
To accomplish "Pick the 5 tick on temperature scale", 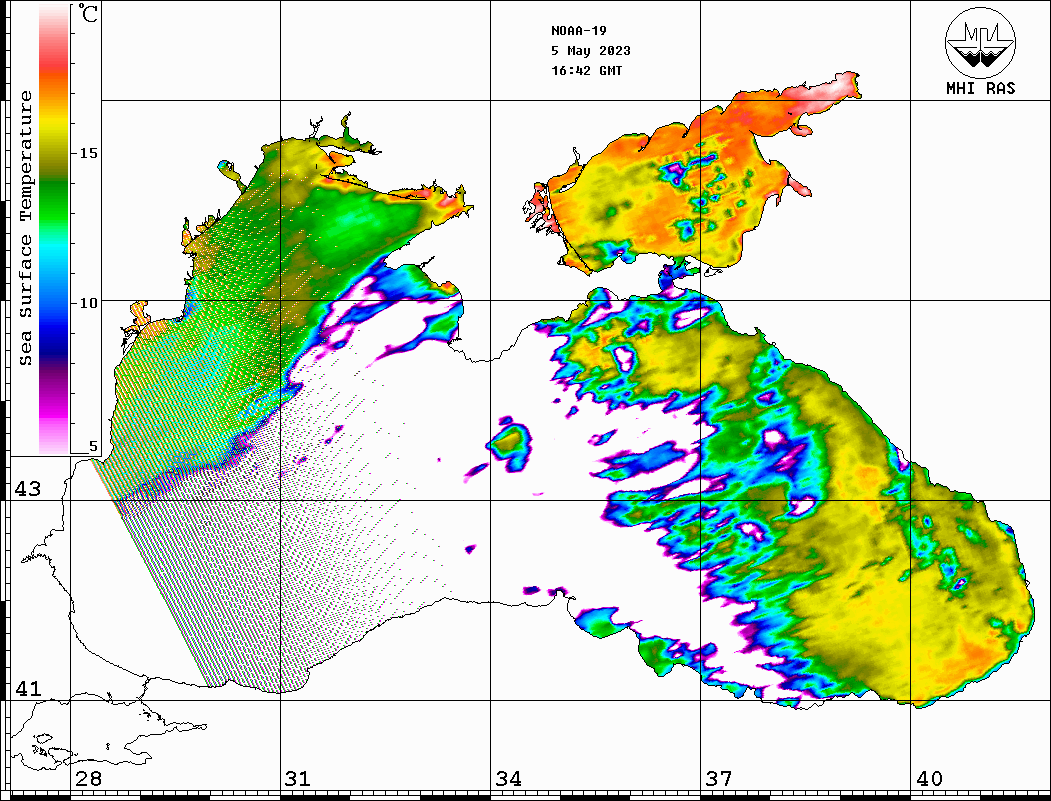I will (x=93, y=446).
